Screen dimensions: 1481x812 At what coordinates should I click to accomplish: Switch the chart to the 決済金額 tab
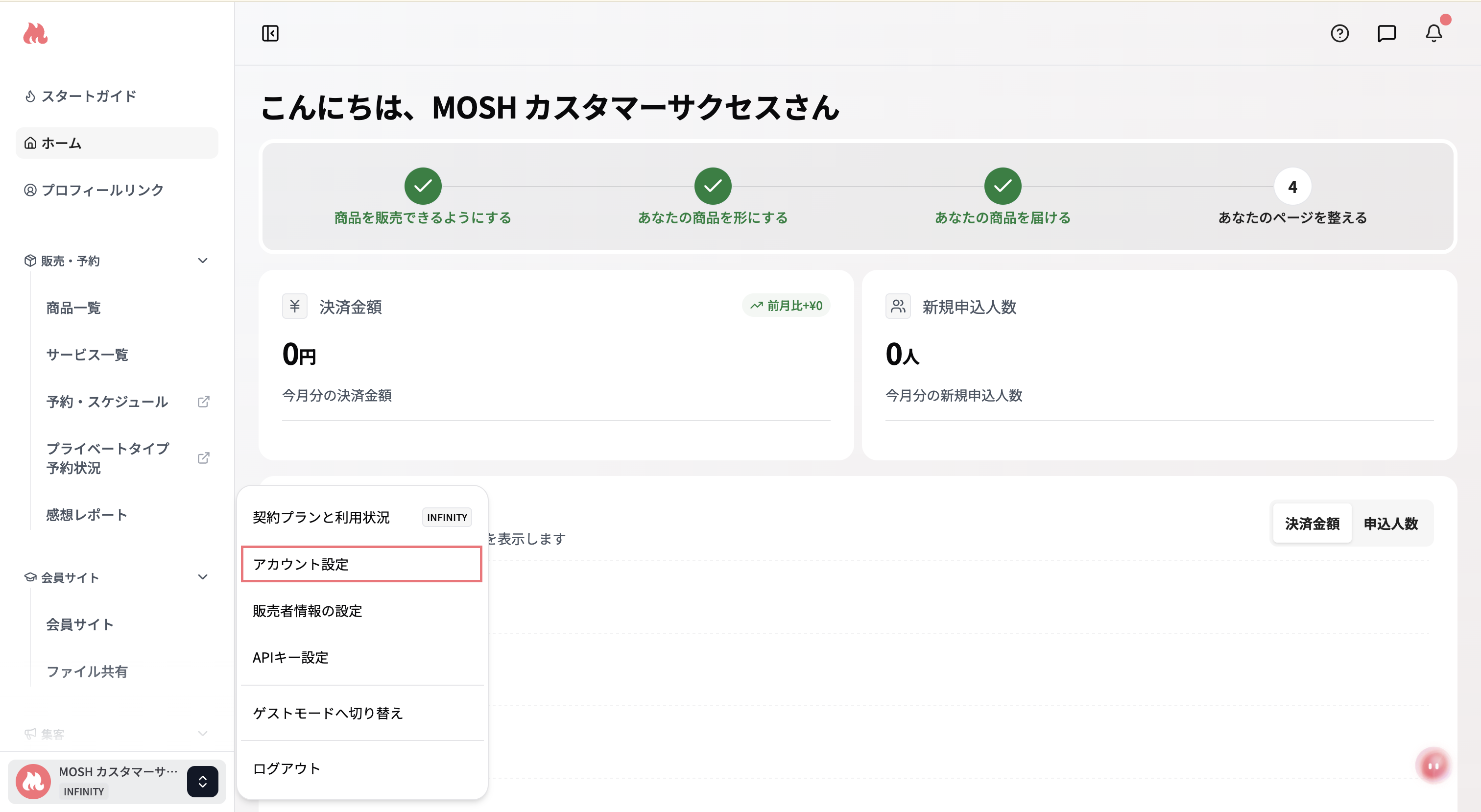[x=1312, y=524]
